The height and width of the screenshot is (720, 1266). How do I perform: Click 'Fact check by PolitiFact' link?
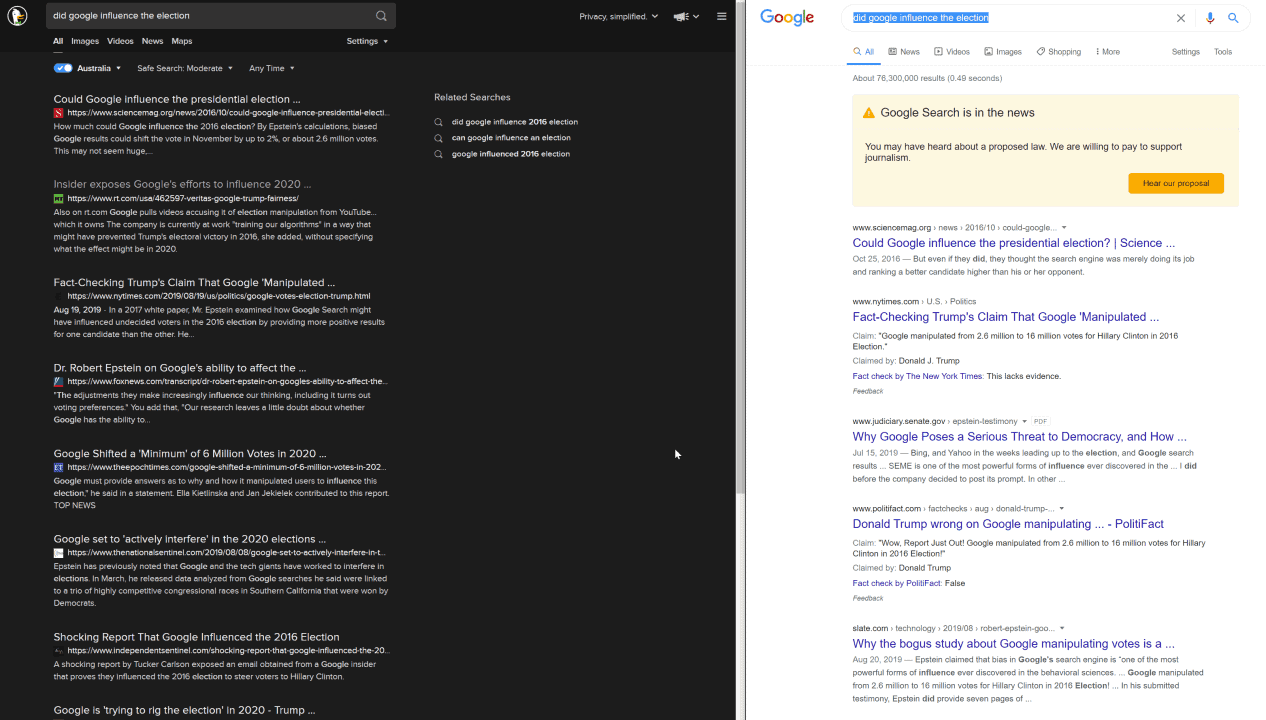[x=896, y=583]
